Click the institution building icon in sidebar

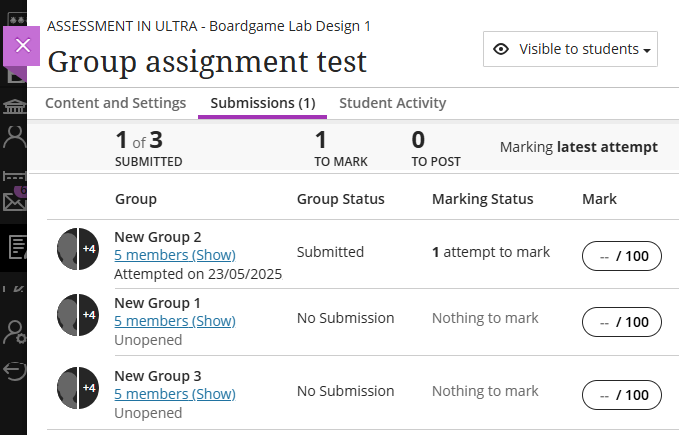click(x=14, y=108)
